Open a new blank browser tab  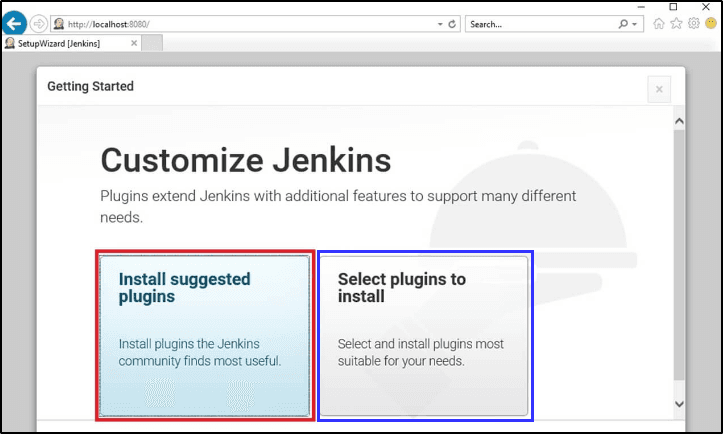[152, 43]
